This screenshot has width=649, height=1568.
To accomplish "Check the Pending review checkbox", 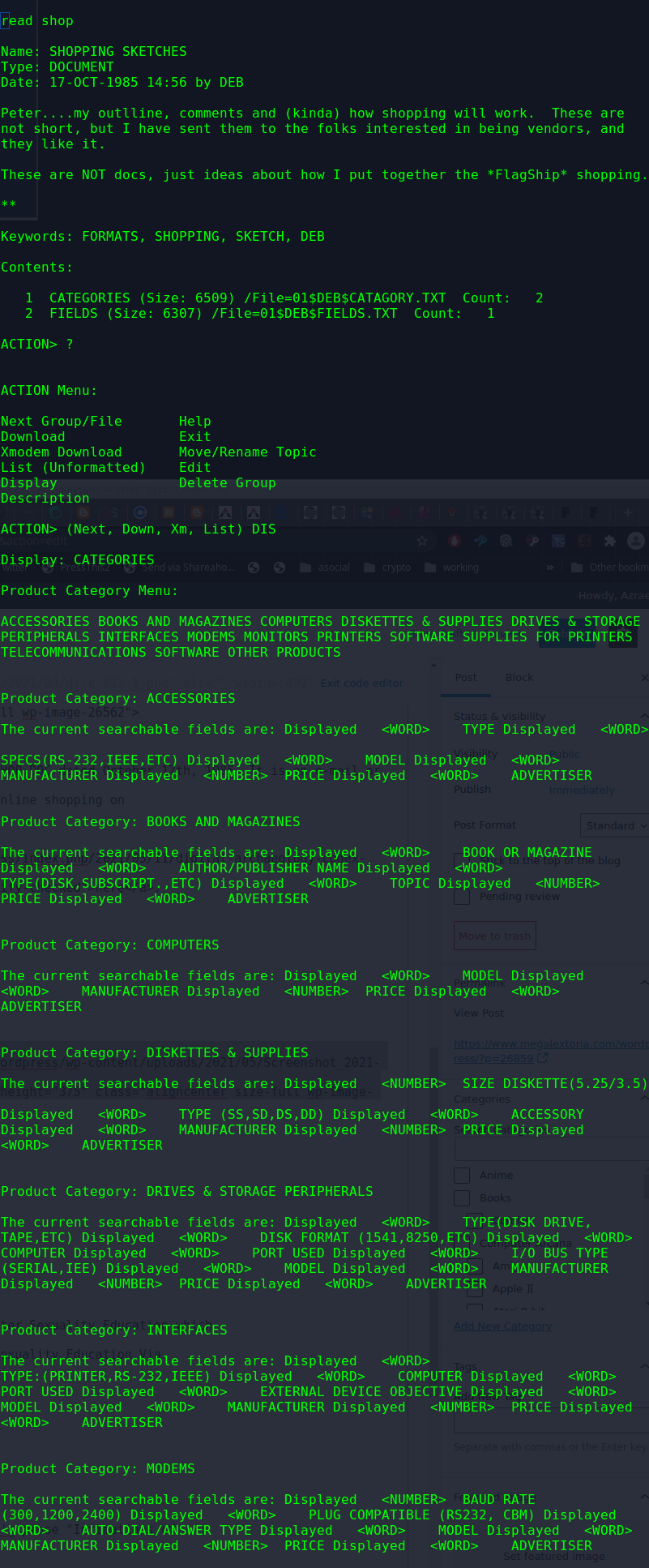I will 462,897.
